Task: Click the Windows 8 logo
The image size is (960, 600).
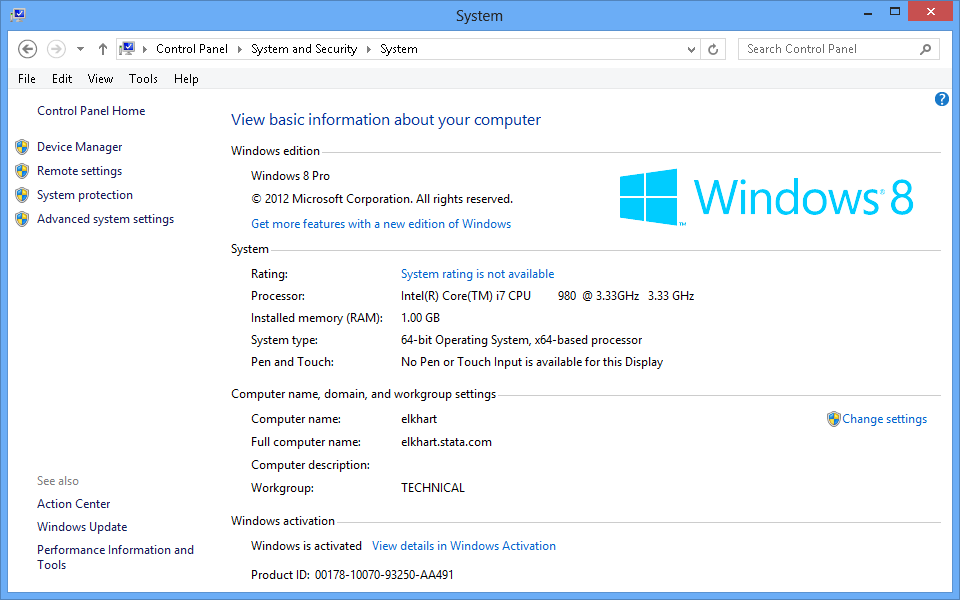Action: (766, 197)
